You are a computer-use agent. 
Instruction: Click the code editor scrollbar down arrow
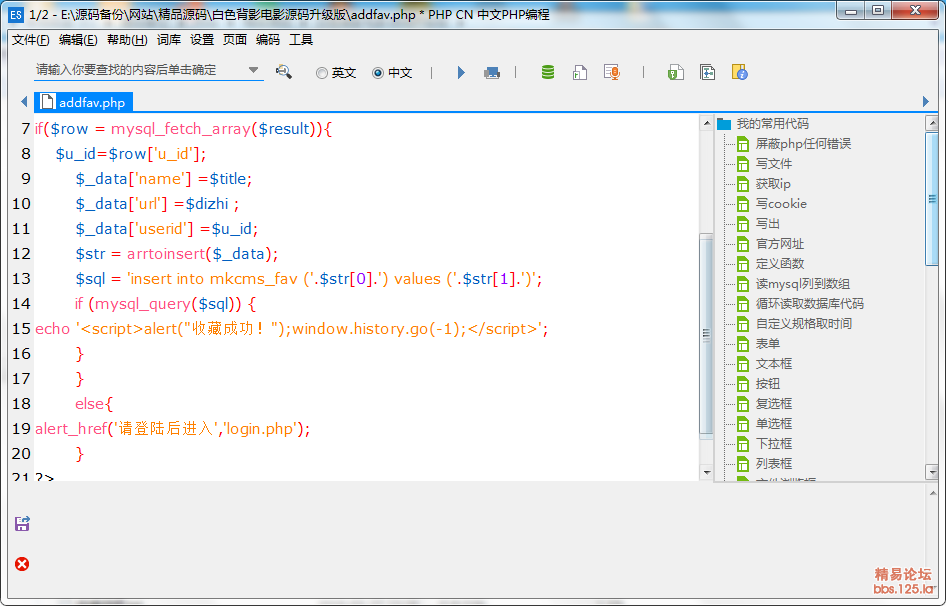coord(706,473)
